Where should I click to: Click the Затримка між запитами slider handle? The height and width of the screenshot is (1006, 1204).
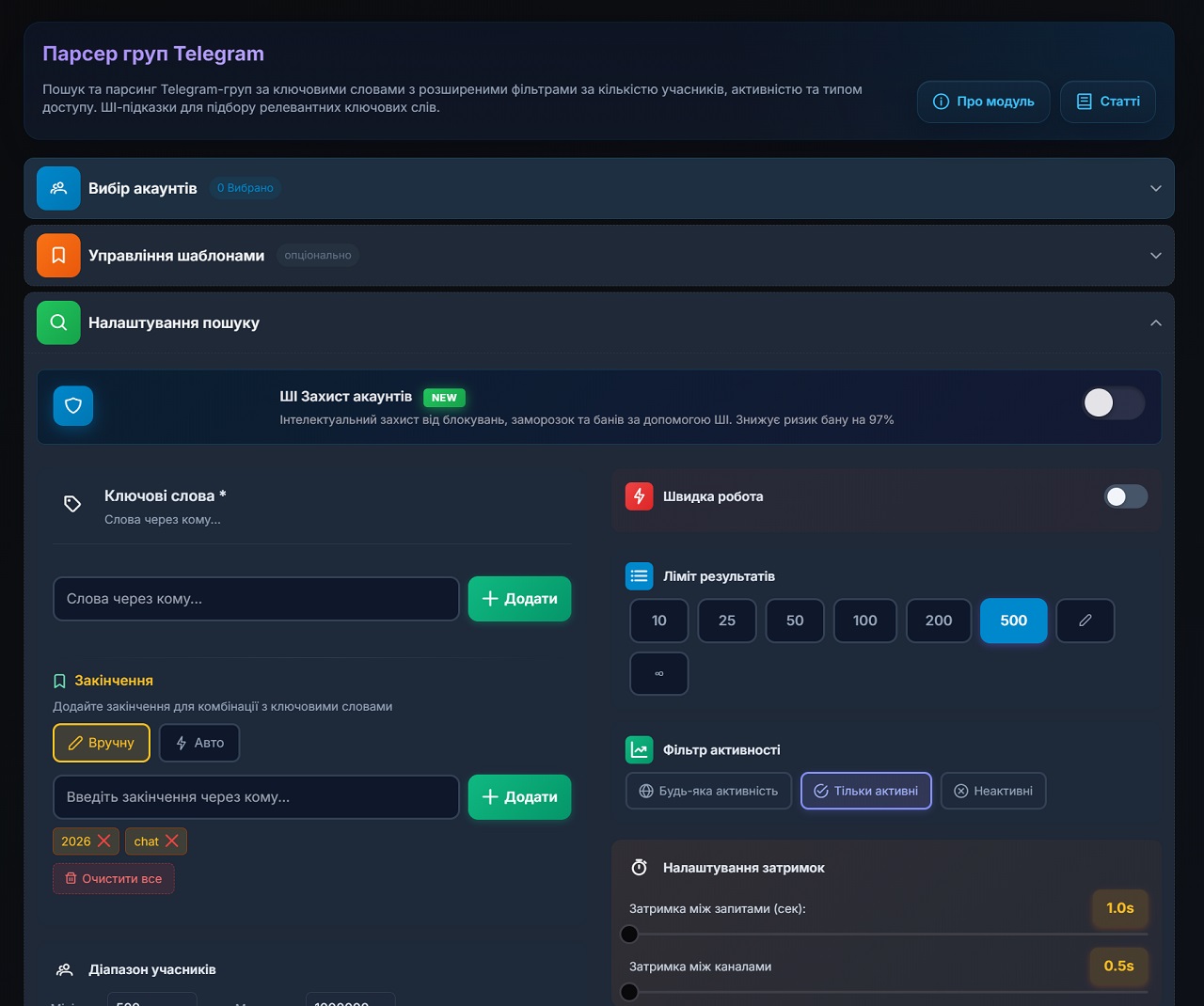tap(629, 934)
